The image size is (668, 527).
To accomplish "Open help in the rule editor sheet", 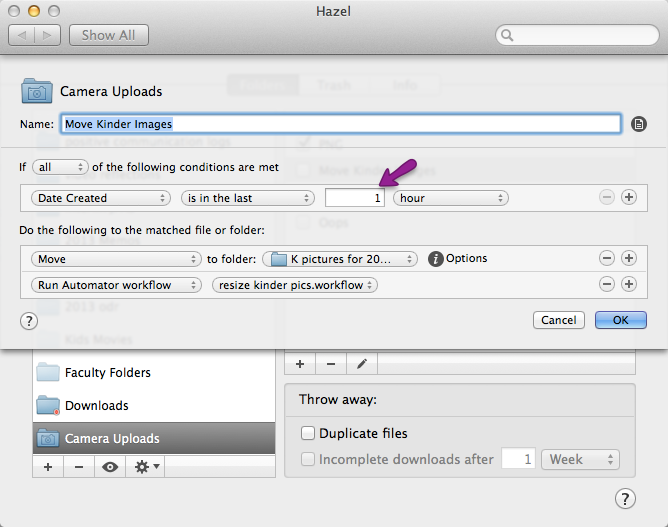I will point(29,321).
